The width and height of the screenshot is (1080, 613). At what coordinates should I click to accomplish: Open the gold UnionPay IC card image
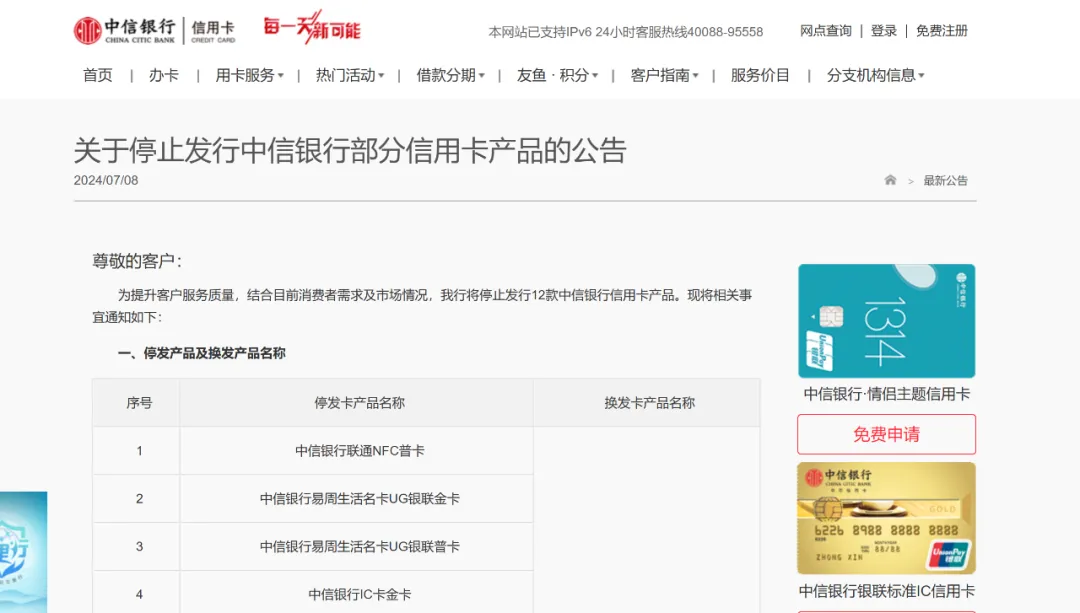pos(886,518)
